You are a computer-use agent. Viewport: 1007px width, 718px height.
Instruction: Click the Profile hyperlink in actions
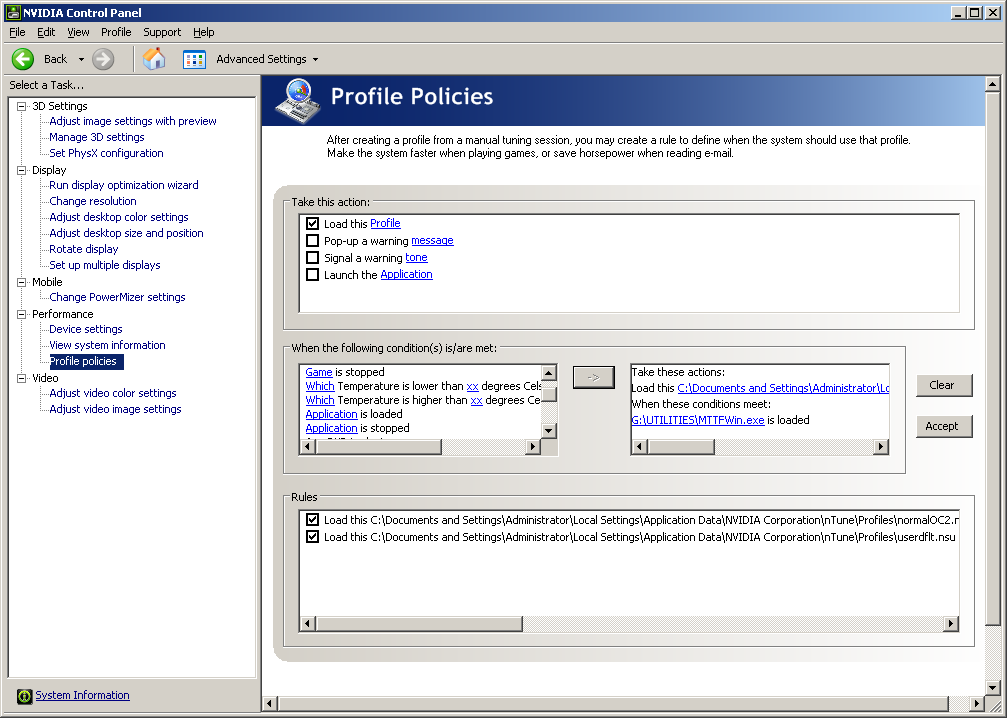point(385,223)
